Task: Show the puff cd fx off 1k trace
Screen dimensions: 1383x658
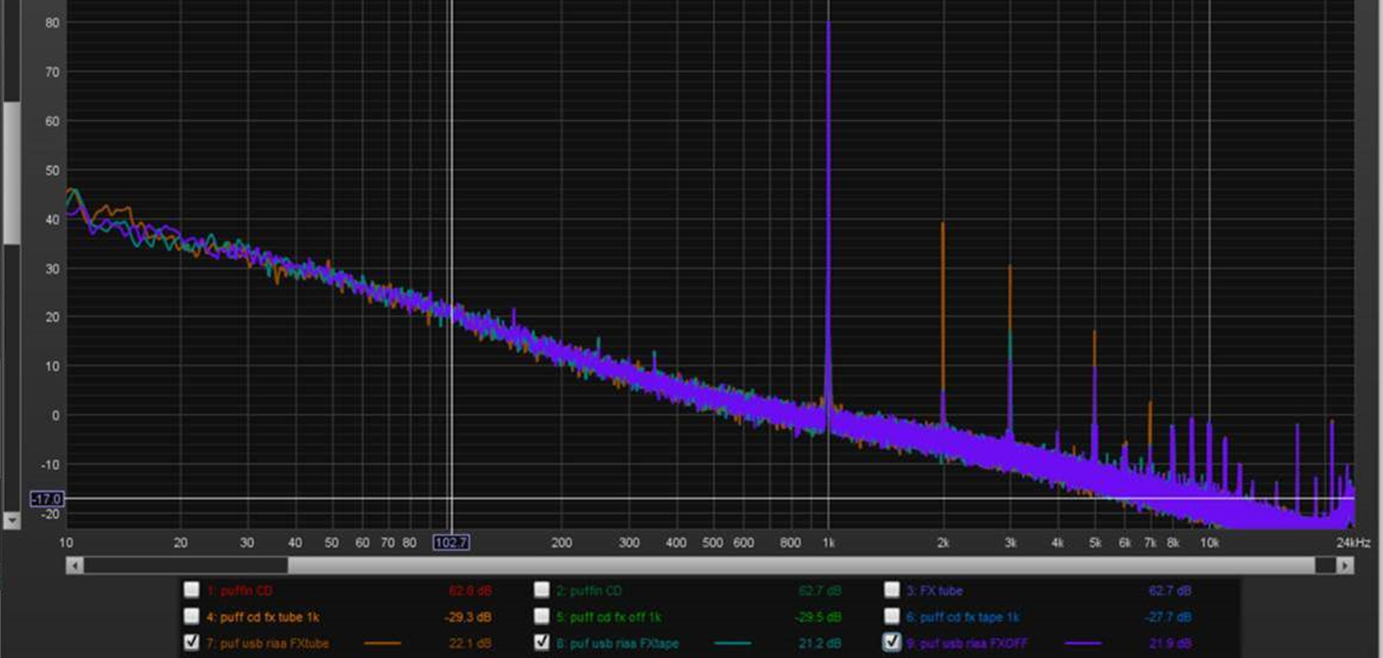Action: click(541, 616)
